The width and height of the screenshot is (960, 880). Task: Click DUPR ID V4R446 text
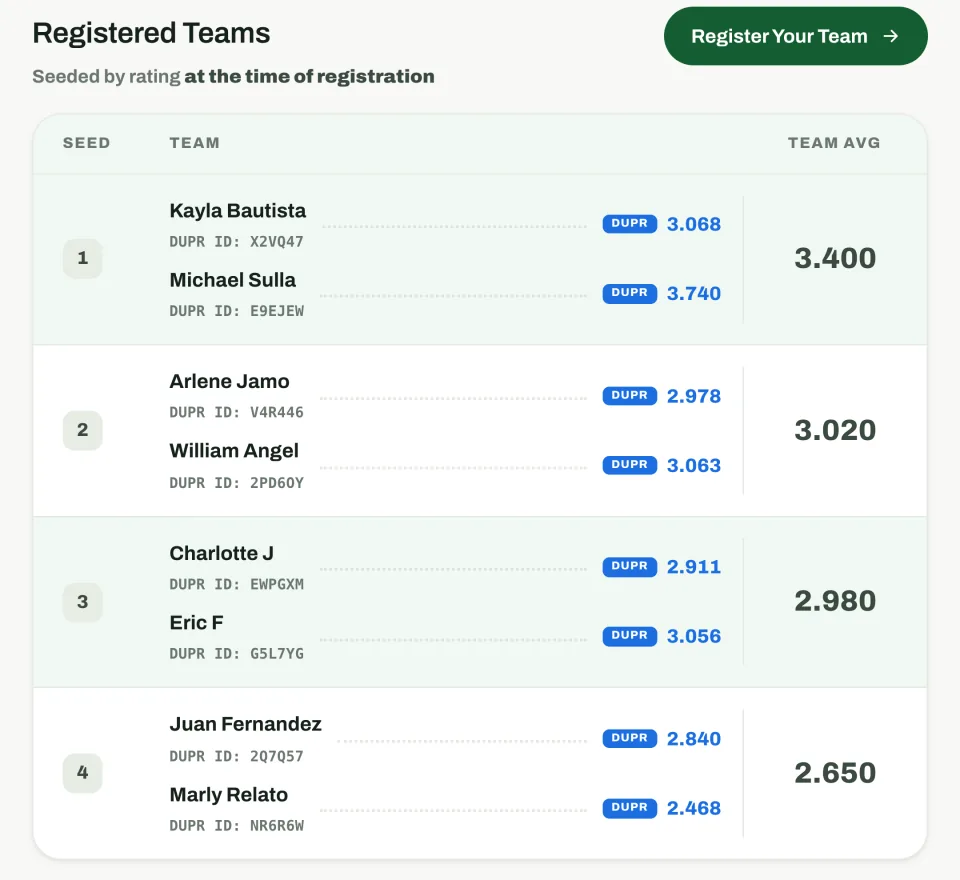coord(236,412)
